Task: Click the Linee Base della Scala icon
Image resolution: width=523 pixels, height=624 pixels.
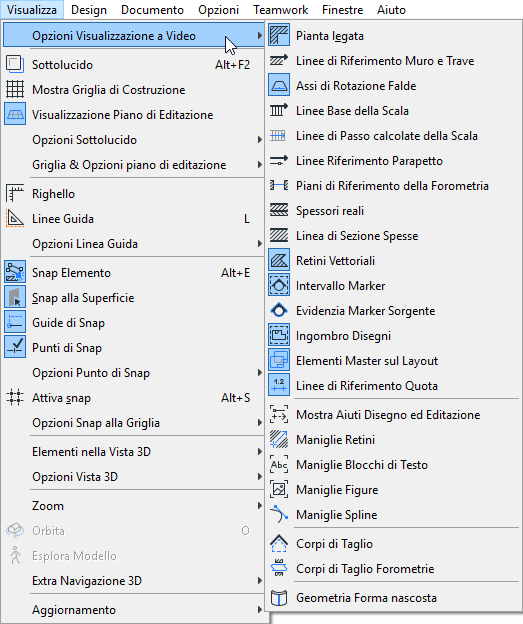Action: [x=279, y=111]
